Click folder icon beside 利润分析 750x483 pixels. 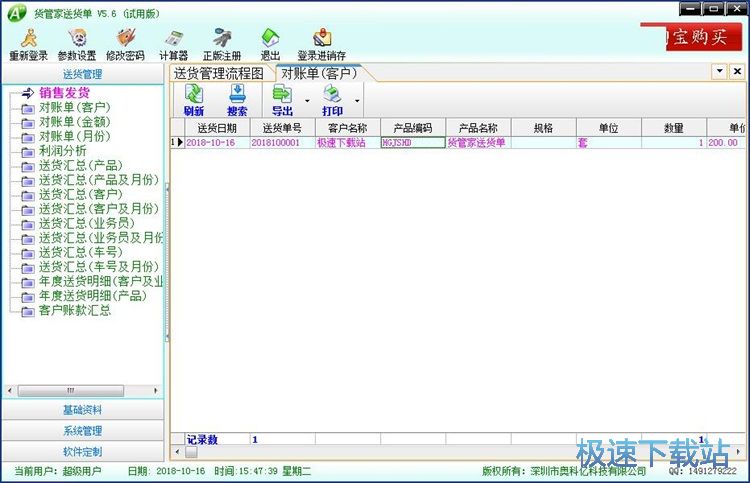(28, 152)
